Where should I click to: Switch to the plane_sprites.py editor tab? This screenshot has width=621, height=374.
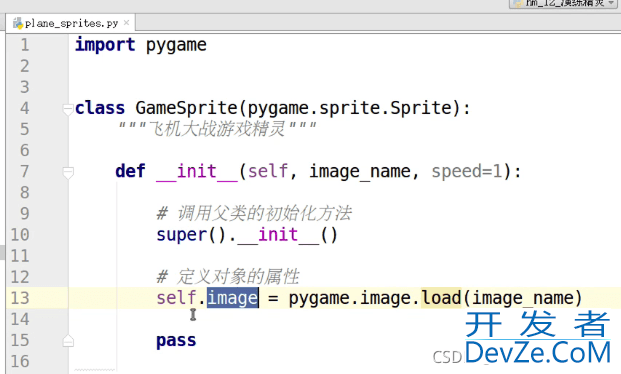pos(70,23)
